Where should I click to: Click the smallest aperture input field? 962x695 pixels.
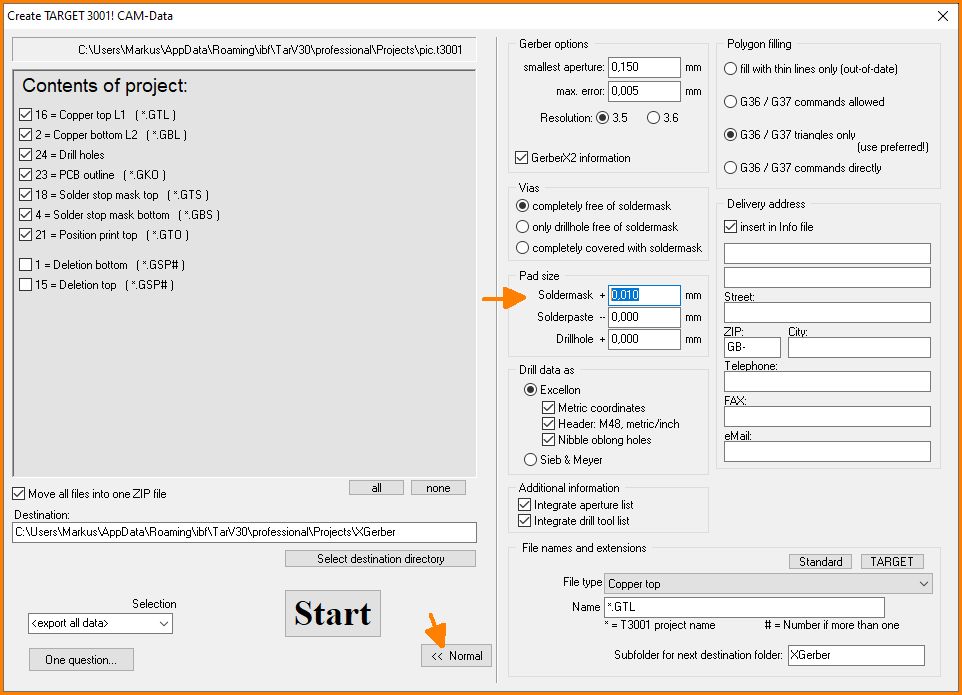point(645,68)
